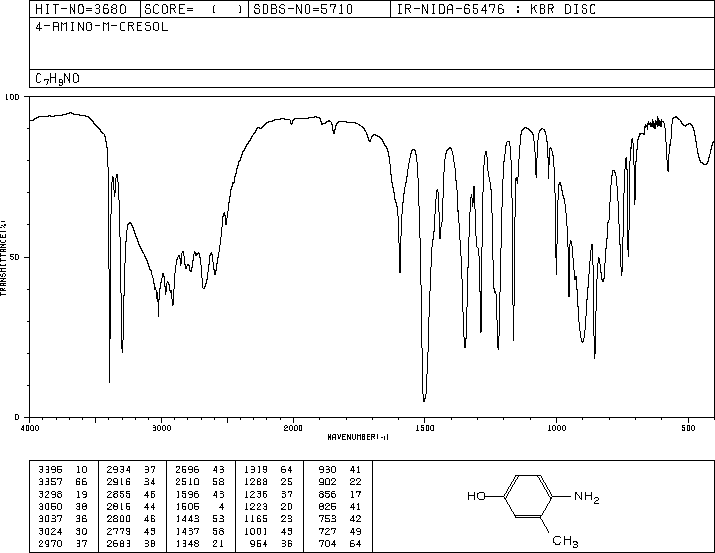Select the 1288 peak table value
Screen dimensions: 715x553
pyautogui.click(x=256, y=481)
